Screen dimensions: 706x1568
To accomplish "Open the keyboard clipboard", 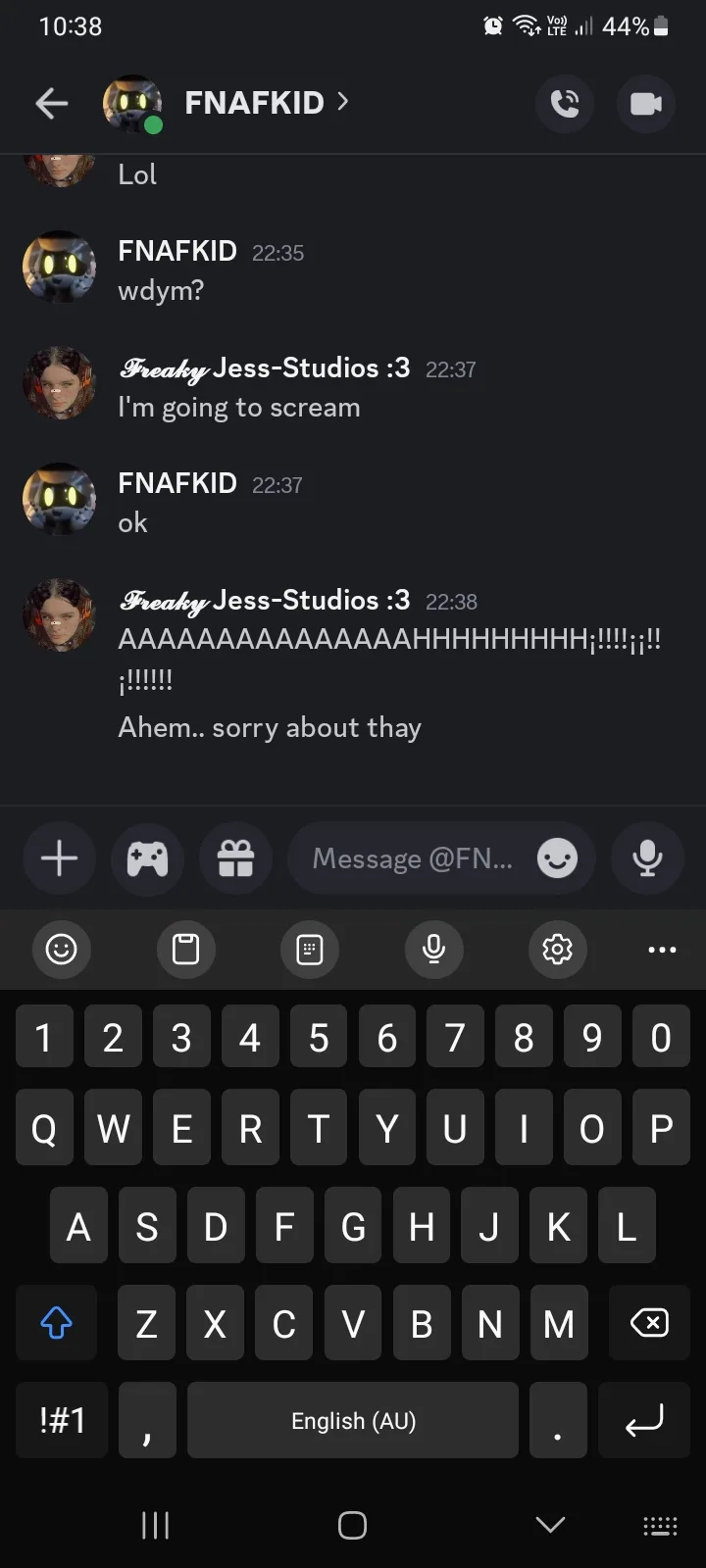I will click(185, 949).
